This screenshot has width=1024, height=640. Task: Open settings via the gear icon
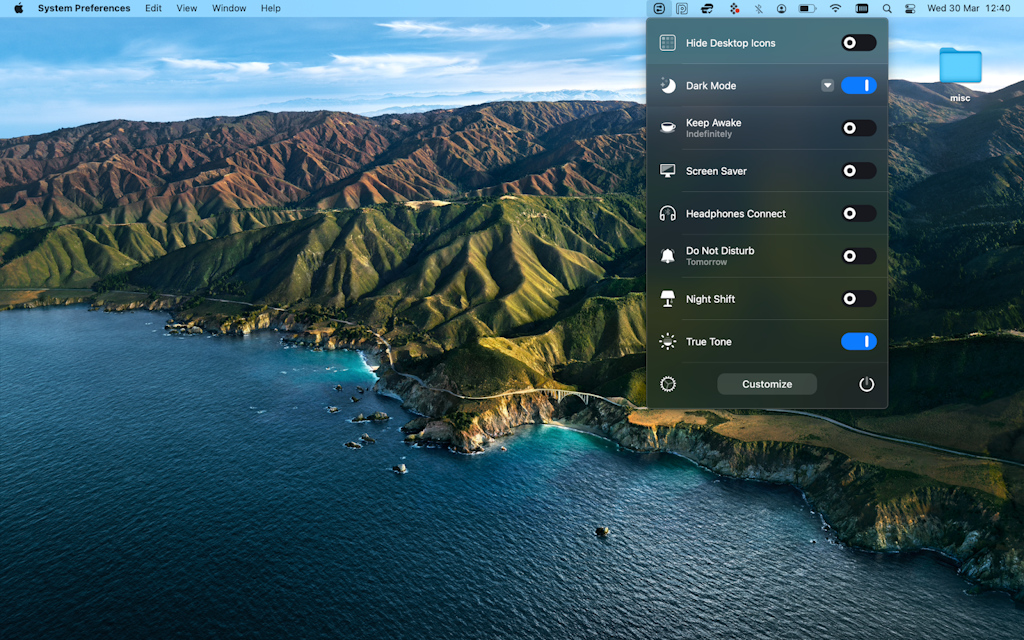point(667,383)
